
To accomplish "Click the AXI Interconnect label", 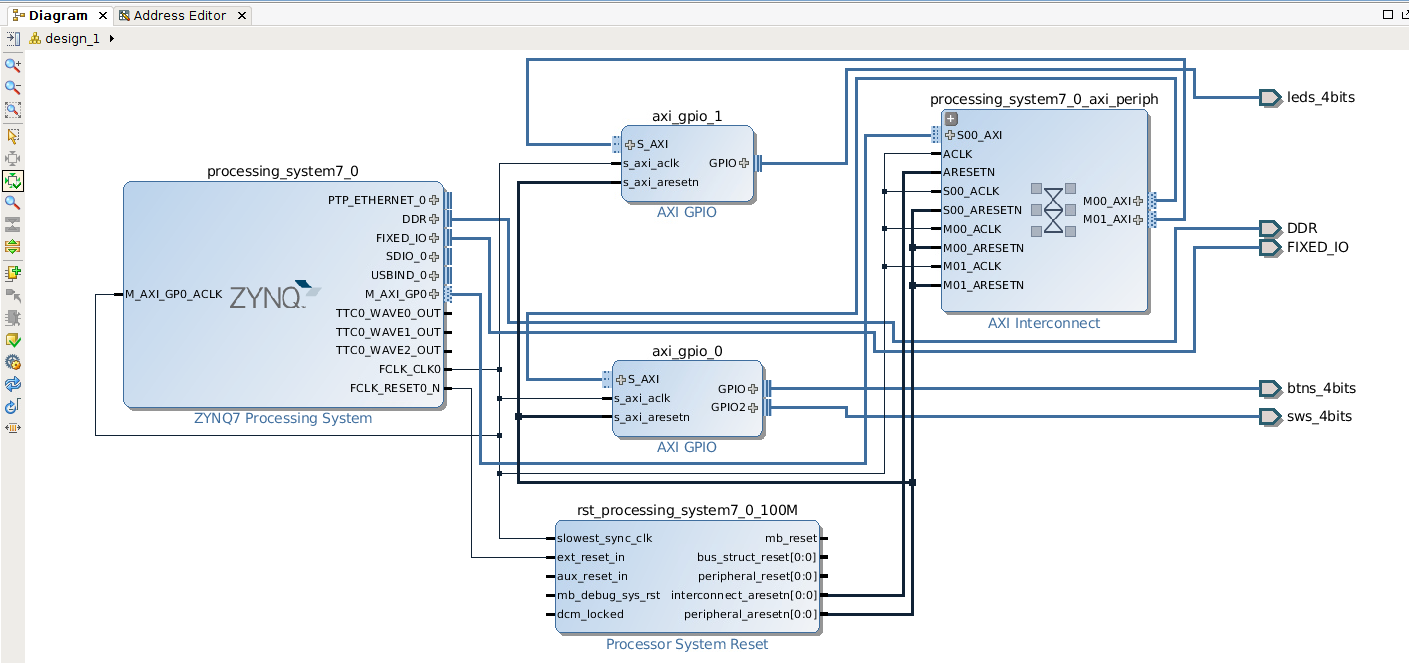I will click(x=1044, y=323).
